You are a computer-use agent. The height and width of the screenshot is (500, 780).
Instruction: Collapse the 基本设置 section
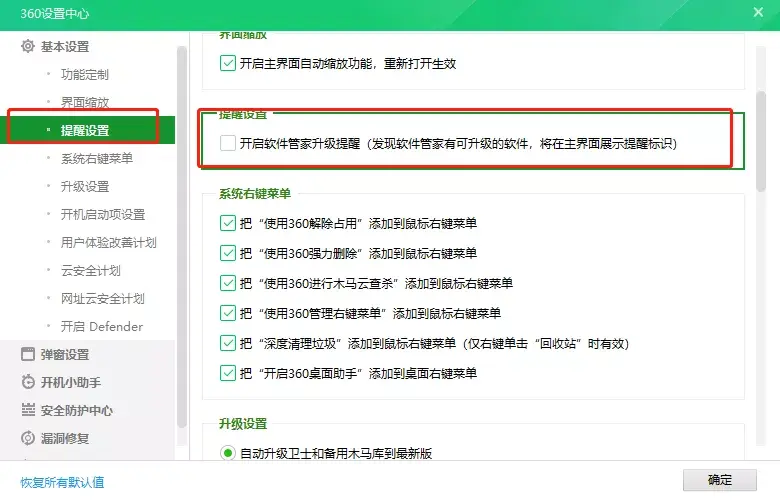point(65,46)
